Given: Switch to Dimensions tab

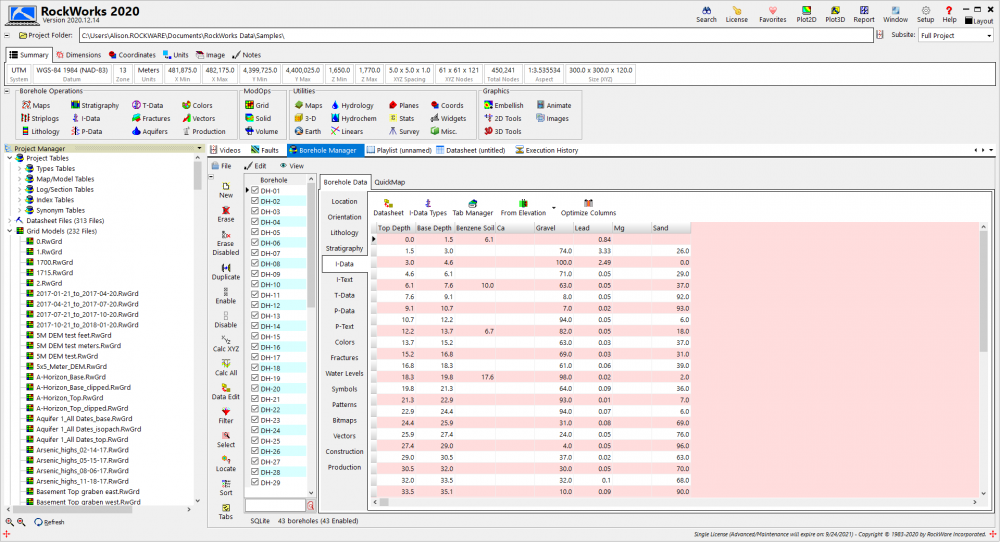Looking at the screenshot, I should tap(78, 55).
